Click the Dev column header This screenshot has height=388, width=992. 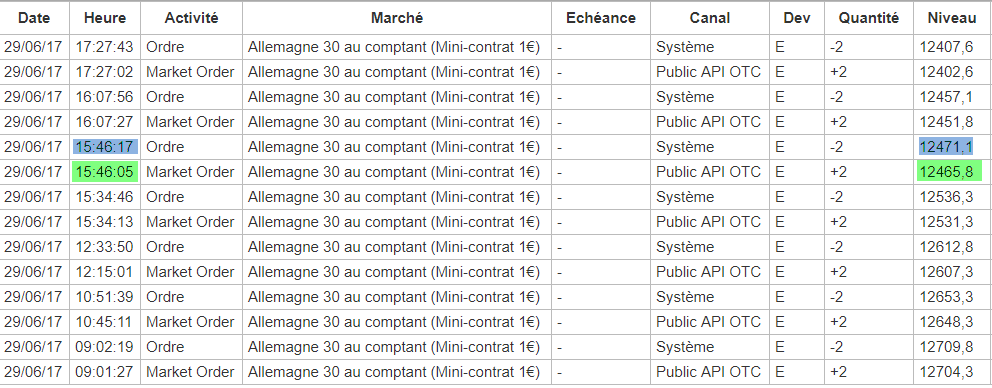797,18
